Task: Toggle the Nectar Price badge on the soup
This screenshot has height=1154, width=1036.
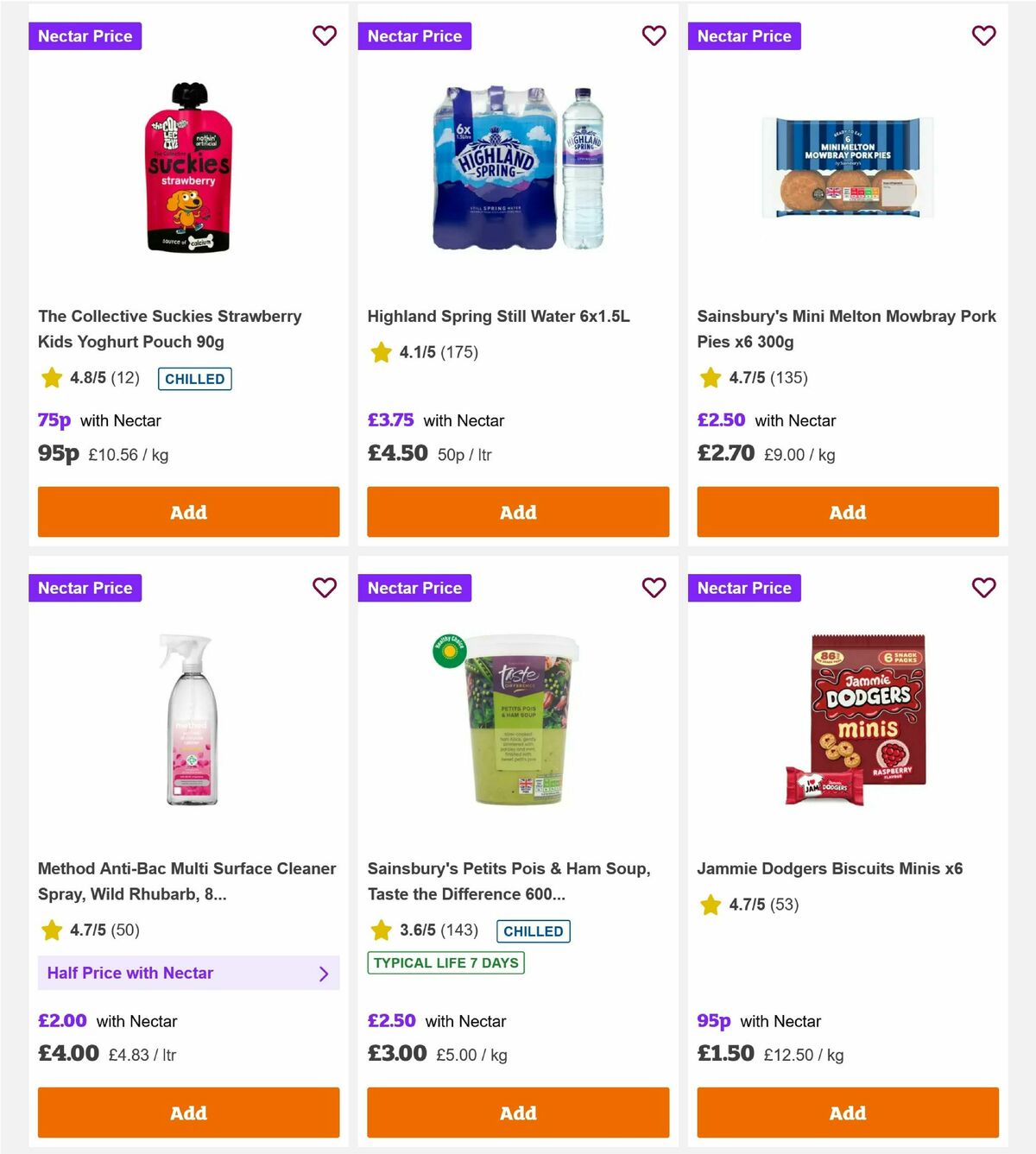Action: click(x=414, y=588)
